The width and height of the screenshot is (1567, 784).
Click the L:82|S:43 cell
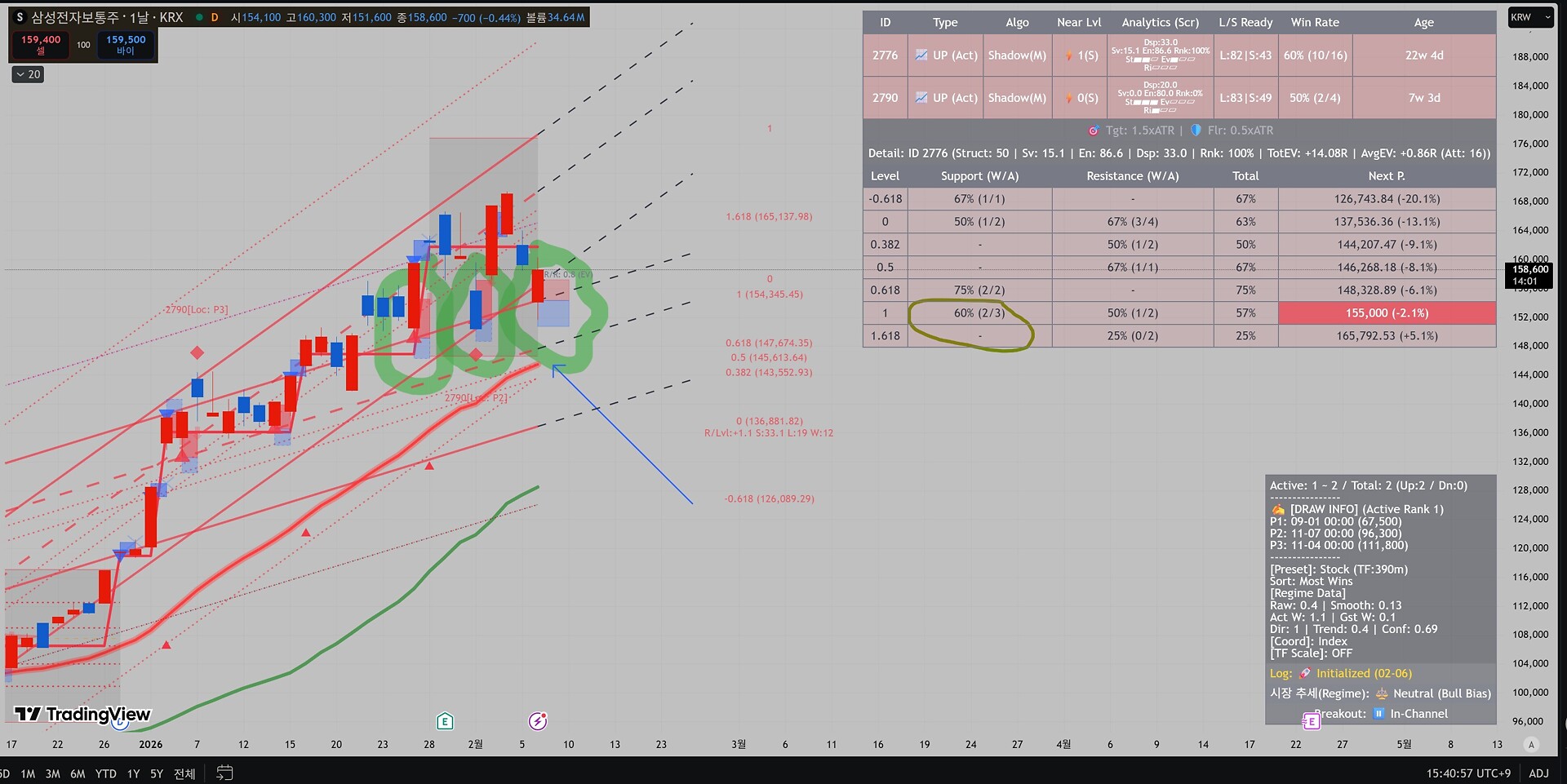click(x=1245, y=55)
